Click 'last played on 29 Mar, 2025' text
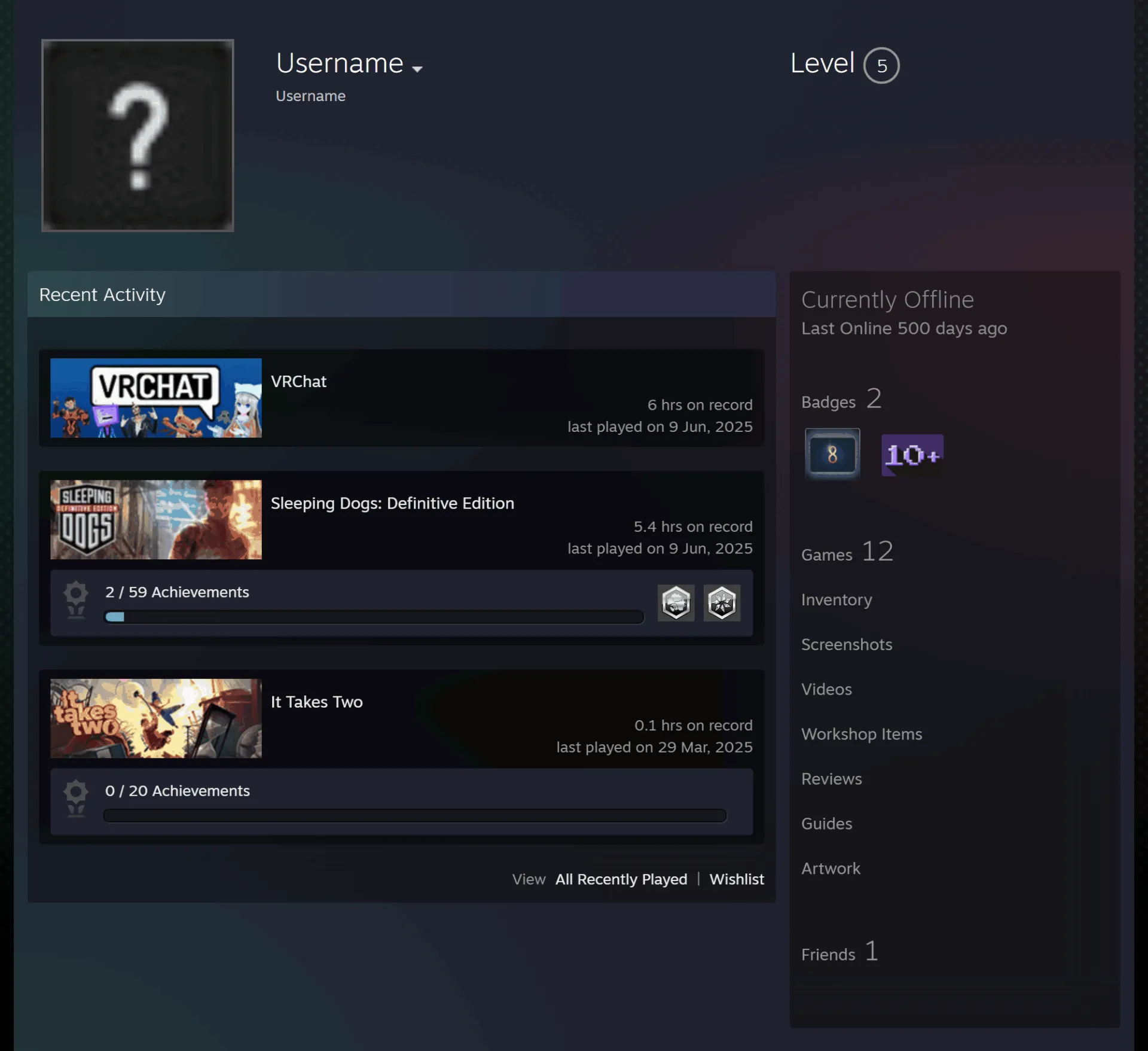 click(x=655, y=747)
